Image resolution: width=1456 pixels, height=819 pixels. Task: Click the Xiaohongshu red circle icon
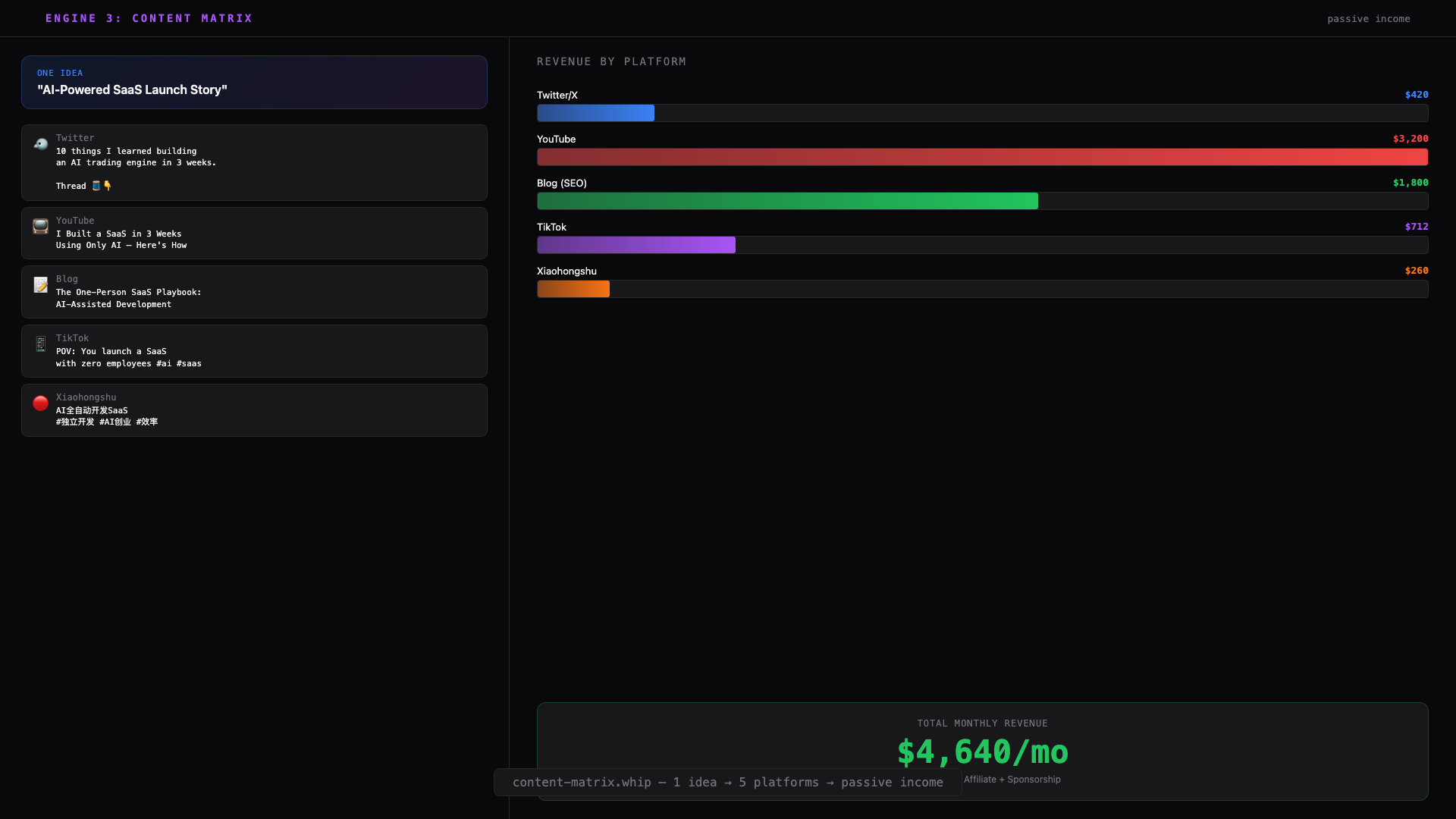[41, 403]
